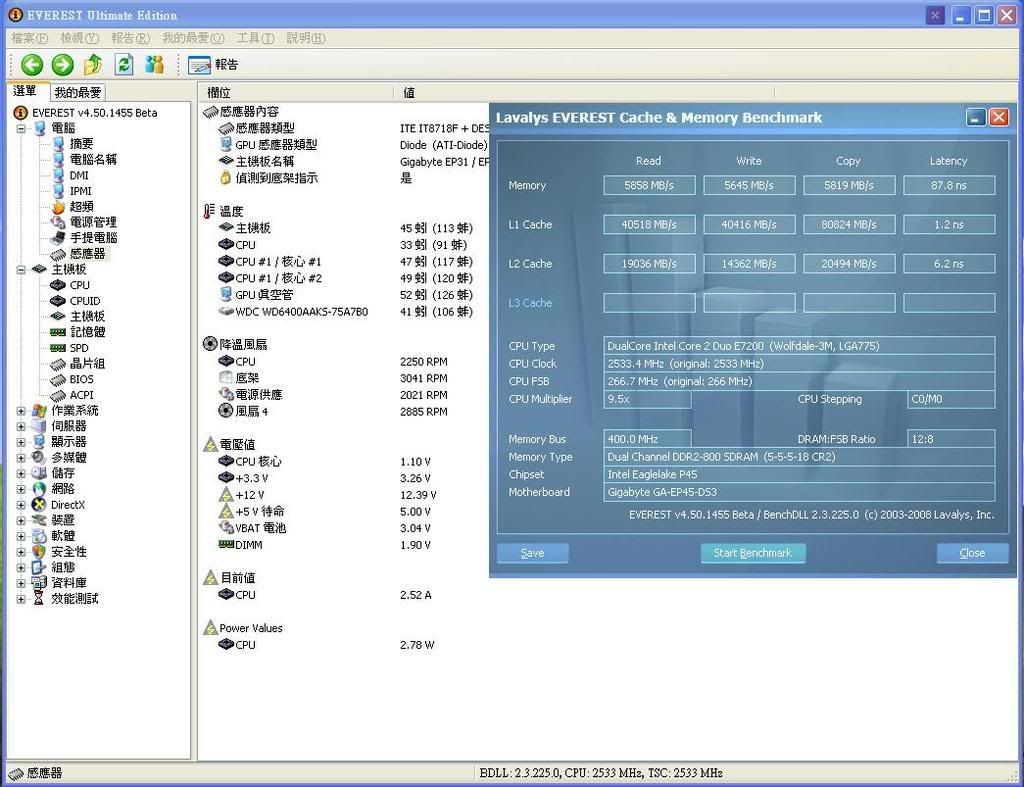Select the ACPI icon in tree
This screenshot has height=787, width=1024.
(58, 395)
